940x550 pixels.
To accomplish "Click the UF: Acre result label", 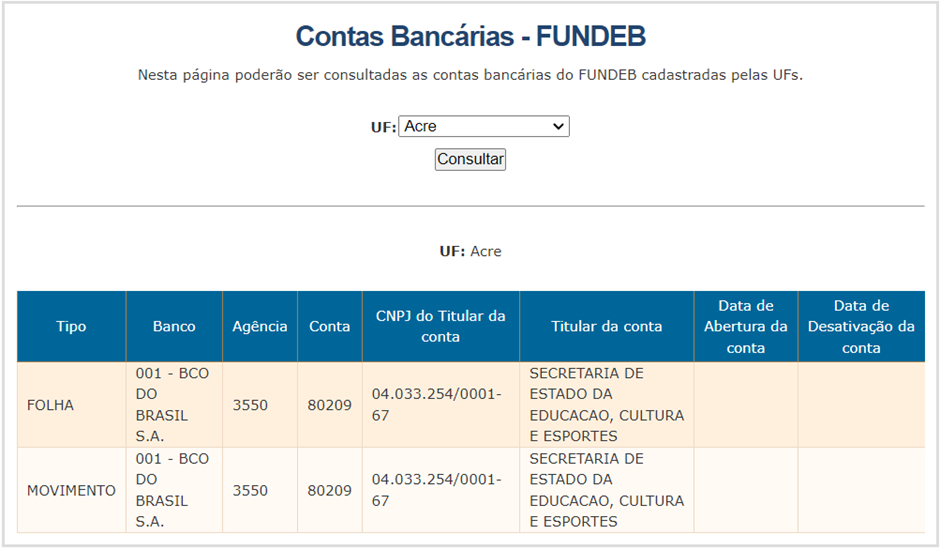I will [471, 251].
